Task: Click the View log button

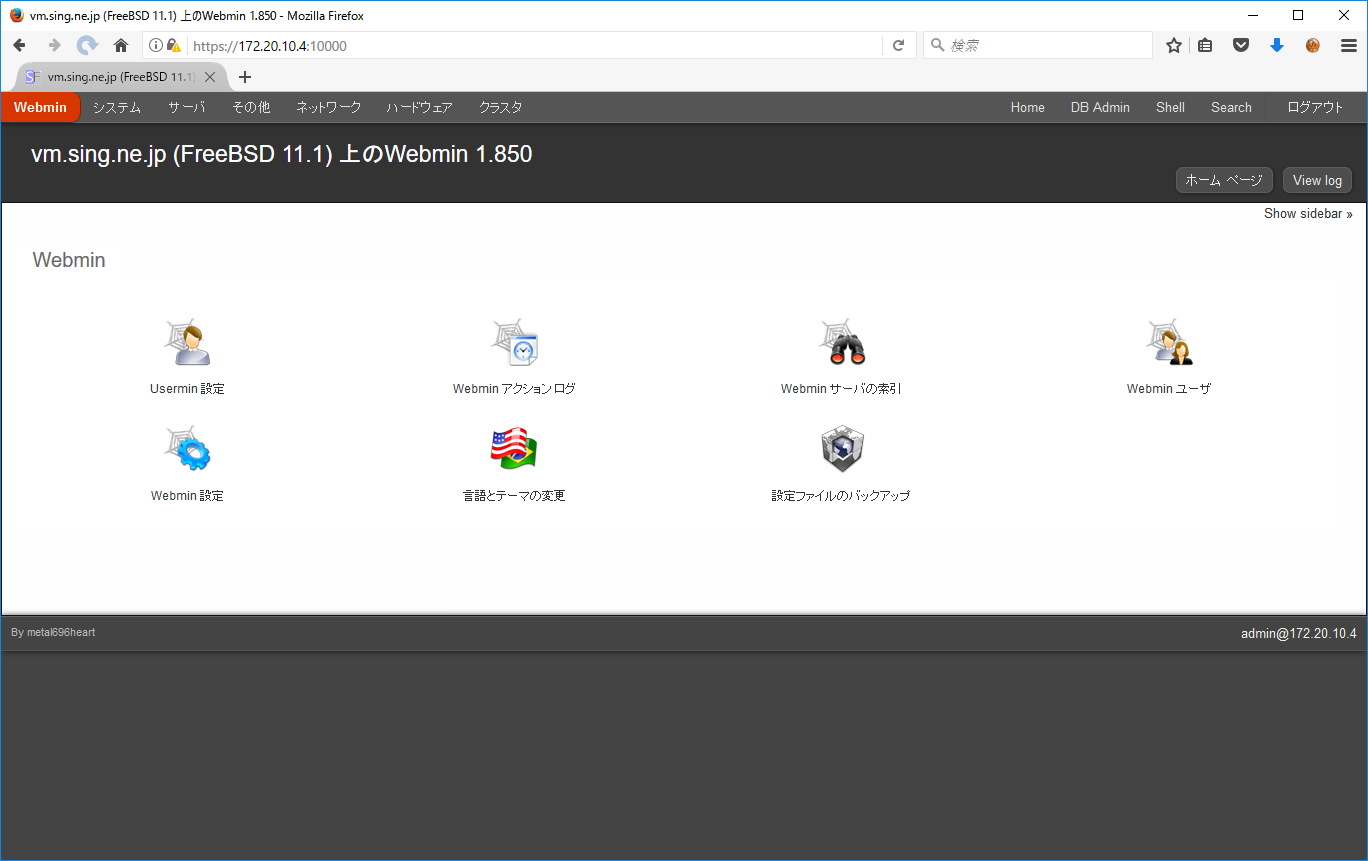Action: tap(1317, 180)
